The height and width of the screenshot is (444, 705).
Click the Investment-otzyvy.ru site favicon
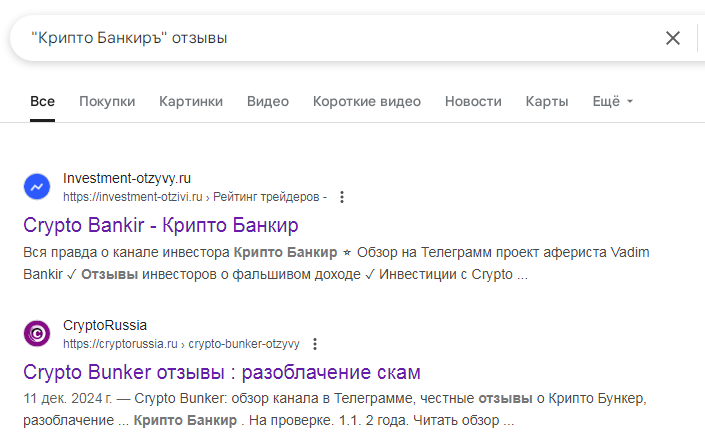point(37,186)
